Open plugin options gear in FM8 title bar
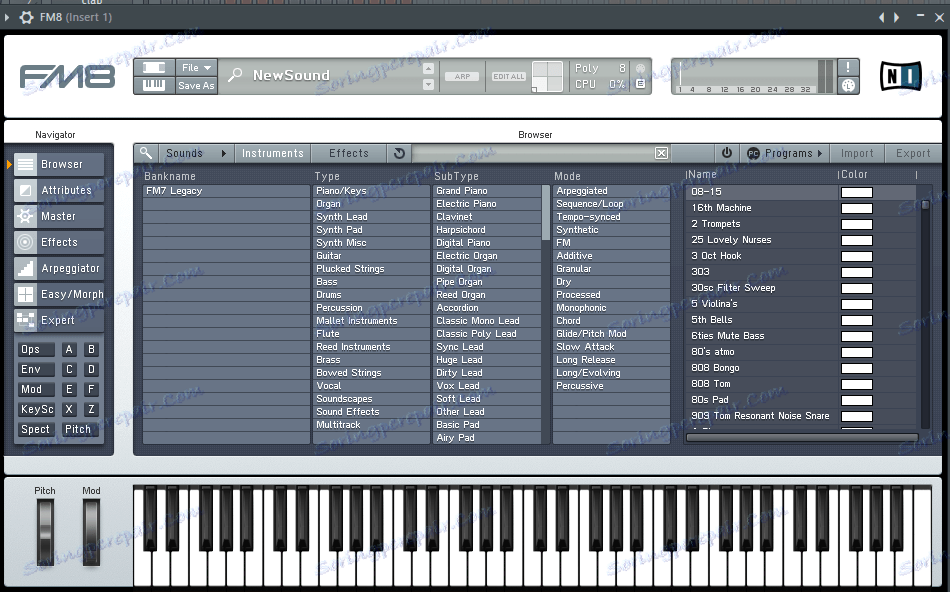The width and height of the screenshot is (950, 592). tap(26, 17)
